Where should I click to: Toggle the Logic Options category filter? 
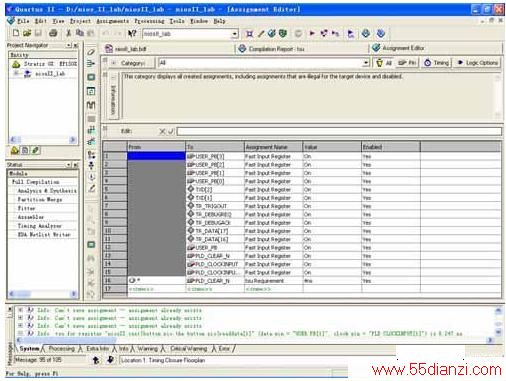478,63
